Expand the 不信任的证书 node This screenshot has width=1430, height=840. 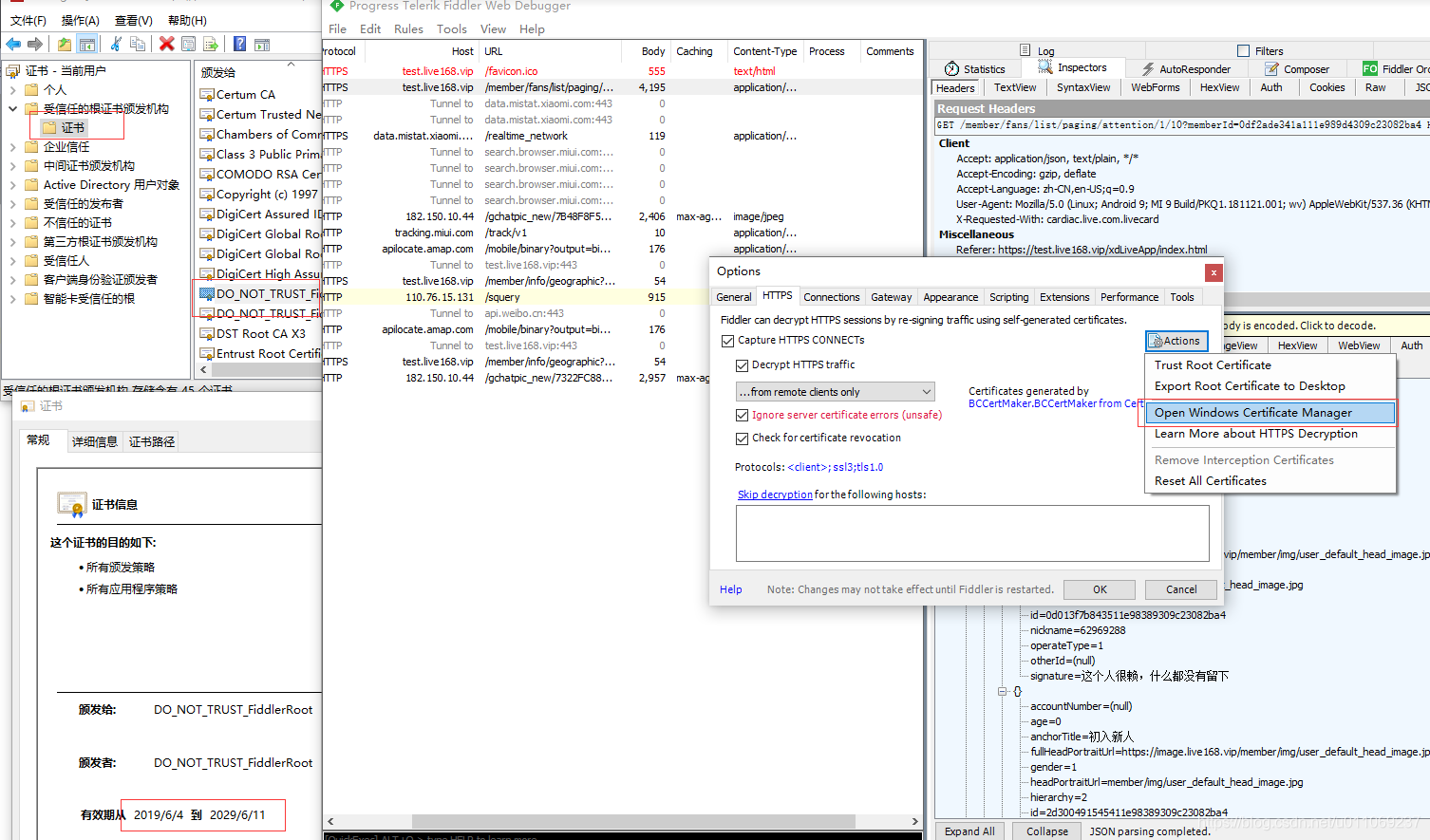pyautogui.click(x=12, y=222)
